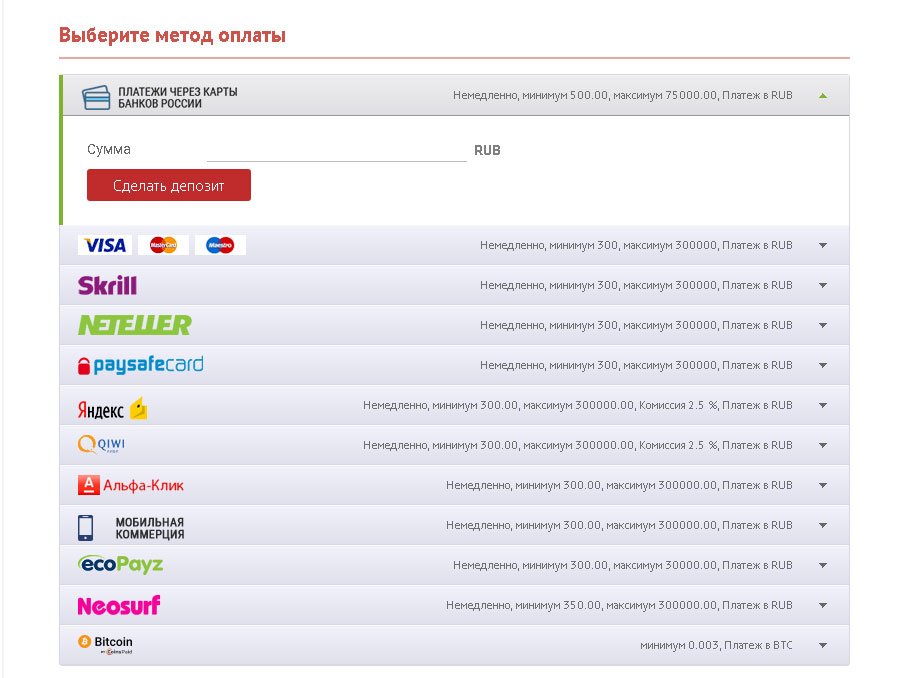This screenshot has height=678, width=904.
Task: Click QIWI limits text with Комиссия 2.5 %
Action: (578, 445)
